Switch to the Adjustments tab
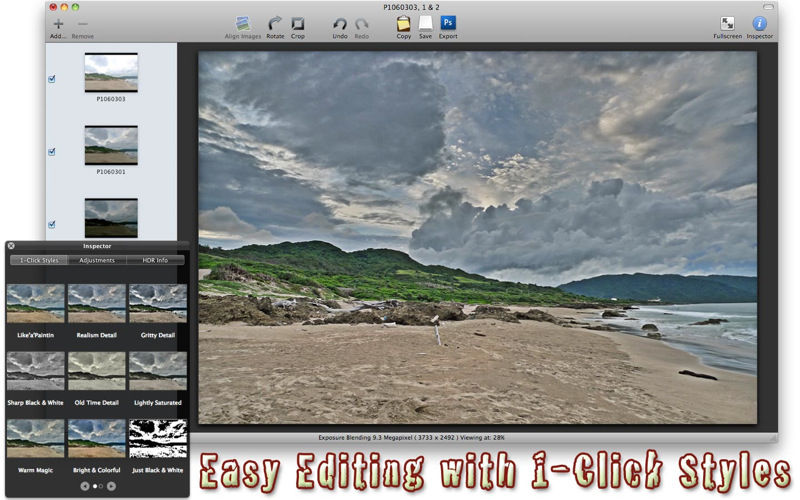Viewport: 800px width, 500px height. click(97, 260)
